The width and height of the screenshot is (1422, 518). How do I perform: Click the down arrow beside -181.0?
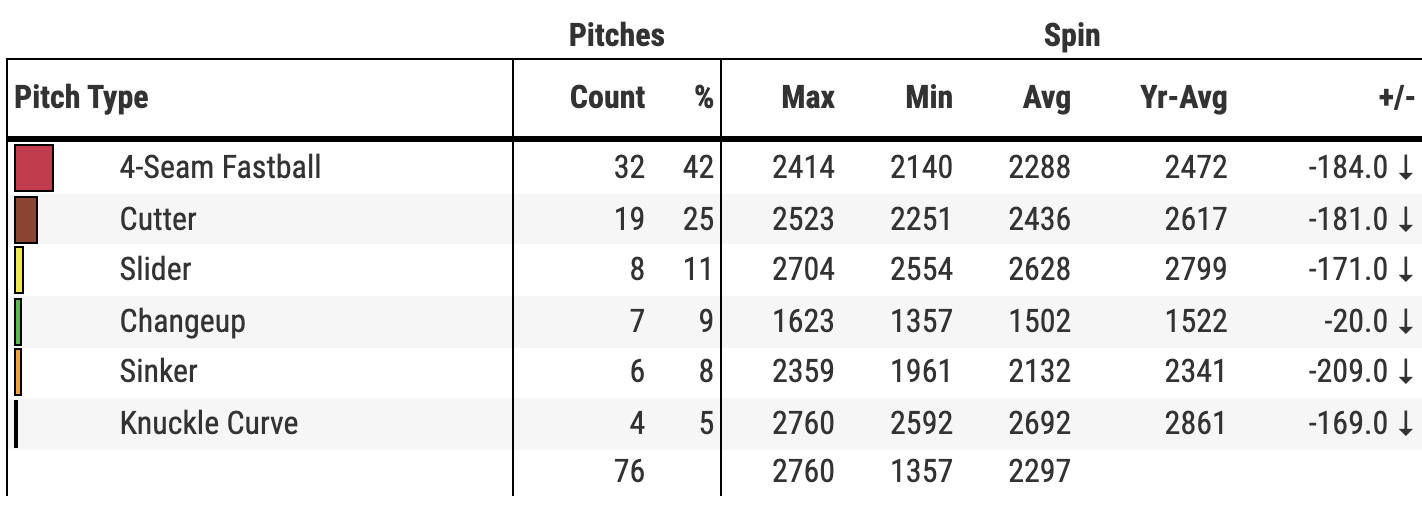pos(1406,219)
